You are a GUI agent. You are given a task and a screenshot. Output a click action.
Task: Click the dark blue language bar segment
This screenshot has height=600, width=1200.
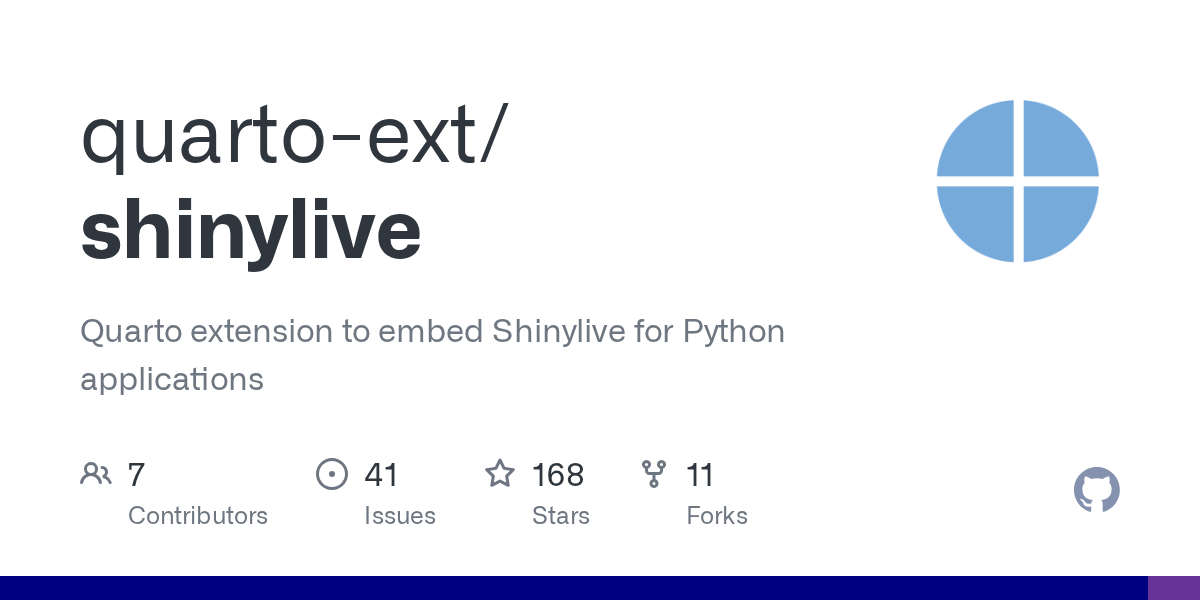(x=573, y=588)
